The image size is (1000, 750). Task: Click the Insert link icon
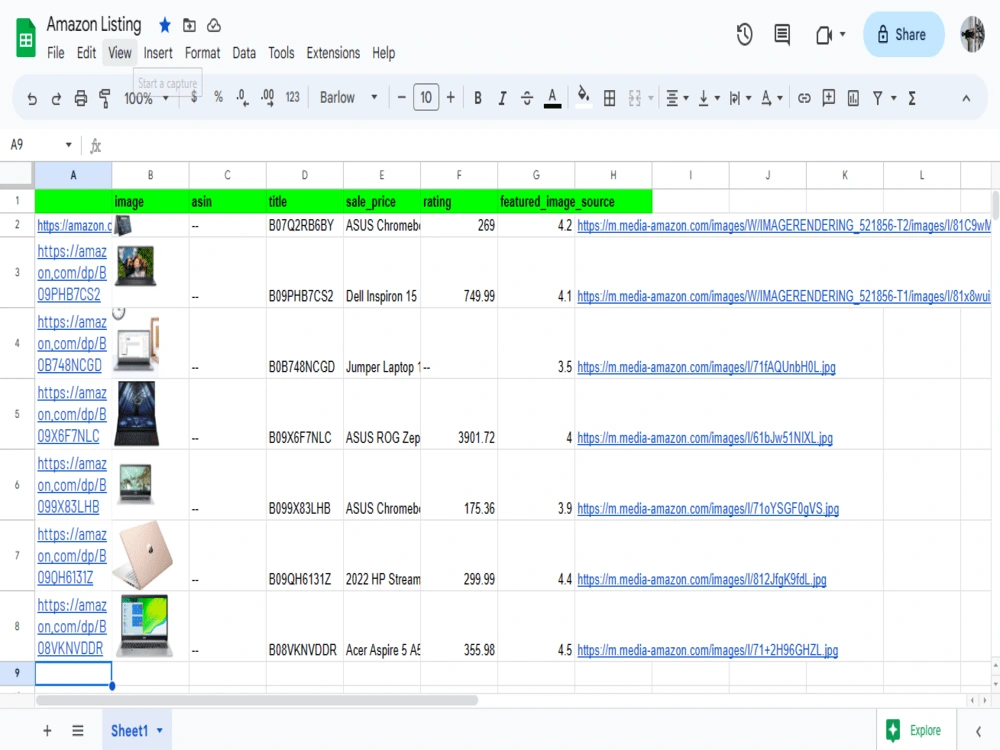pyautogui.click(x=804, y=98)
